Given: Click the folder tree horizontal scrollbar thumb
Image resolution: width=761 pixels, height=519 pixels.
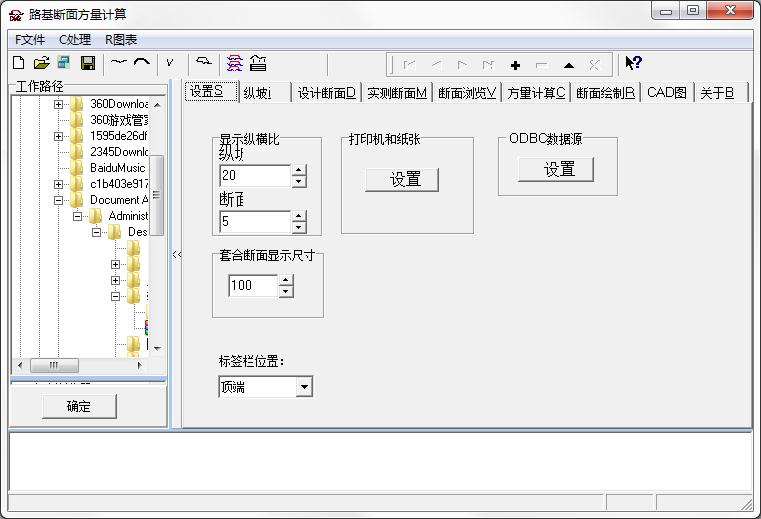Looking at the screenshot, I should (x=54, y=365).
